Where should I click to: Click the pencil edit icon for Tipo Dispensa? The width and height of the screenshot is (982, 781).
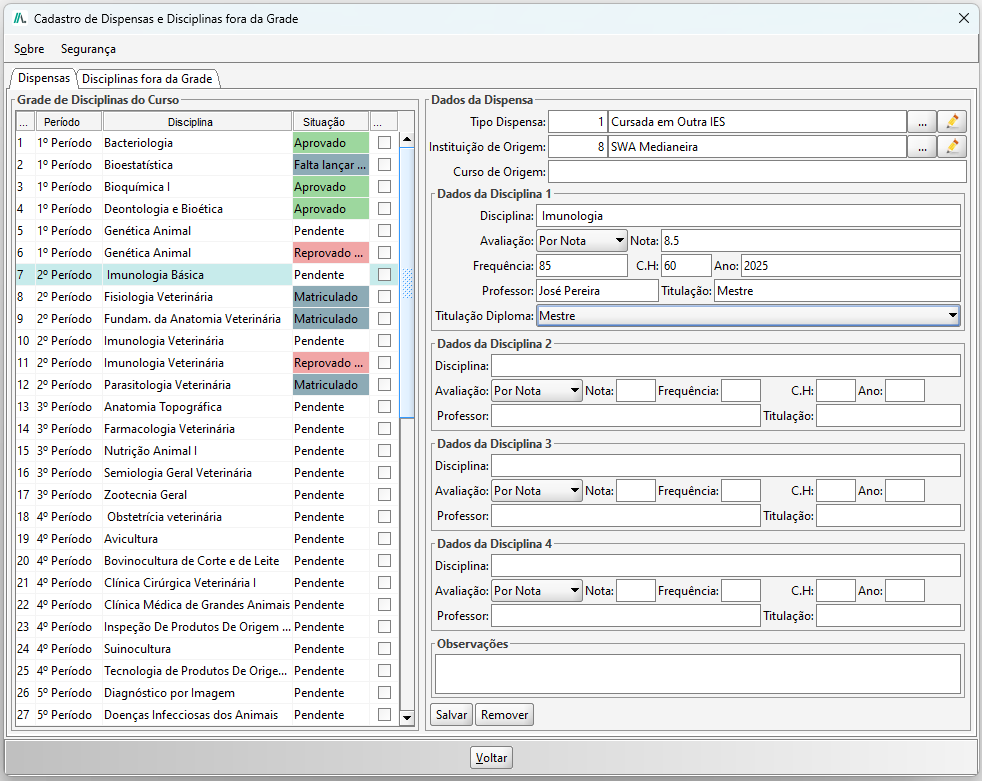tap(952, 122)
